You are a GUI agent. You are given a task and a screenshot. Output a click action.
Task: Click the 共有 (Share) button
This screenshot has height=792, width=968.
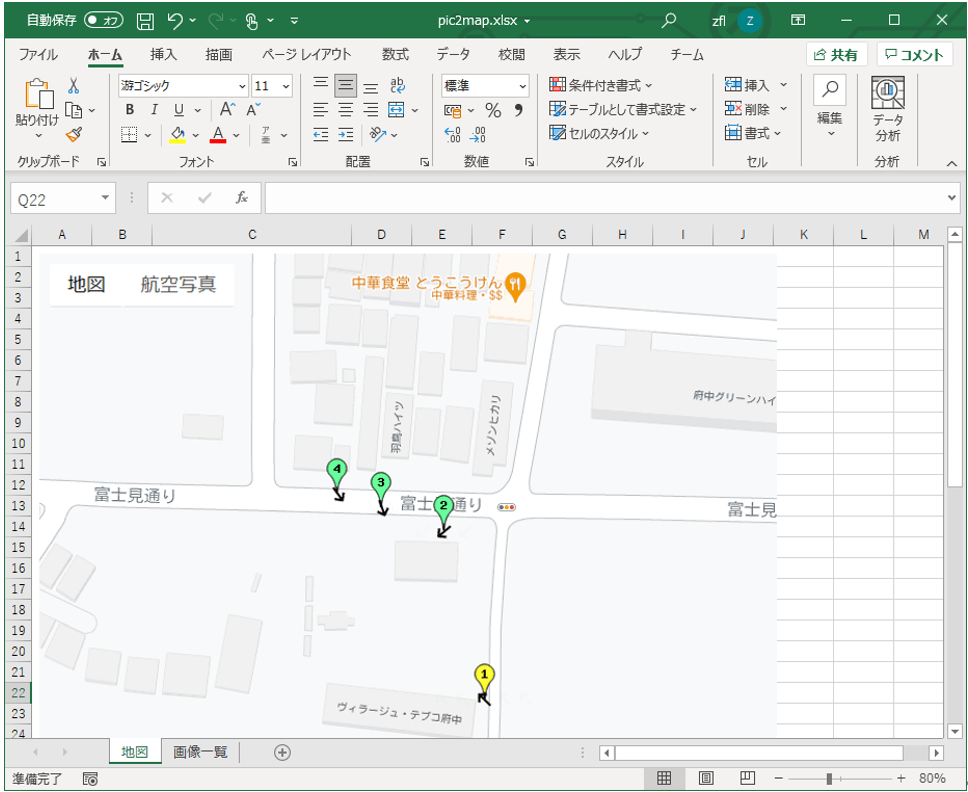point(836,55)
